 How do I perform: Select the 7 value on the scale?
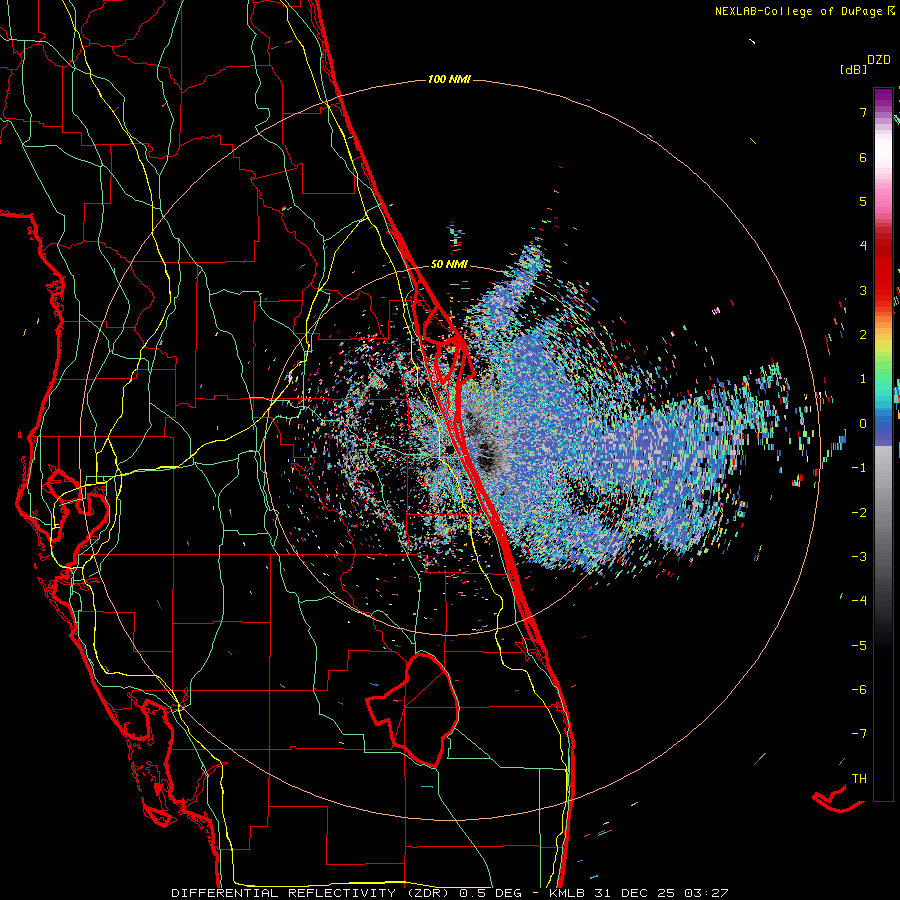pyautogui.click(x=863, y=112)
